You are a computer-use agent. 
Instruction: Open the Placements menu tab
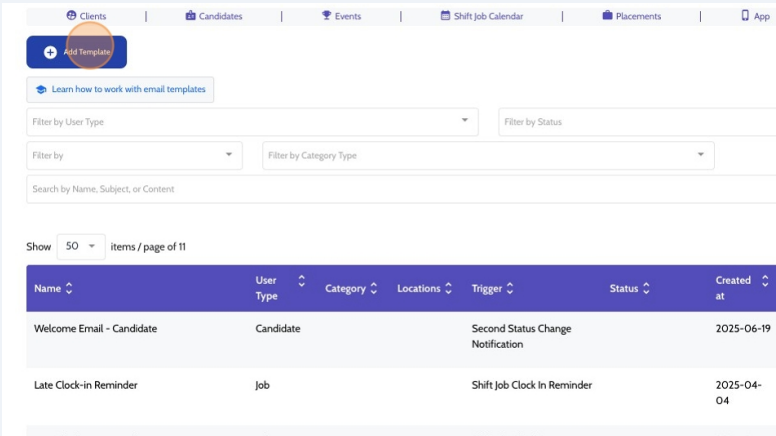click(638, 16)
